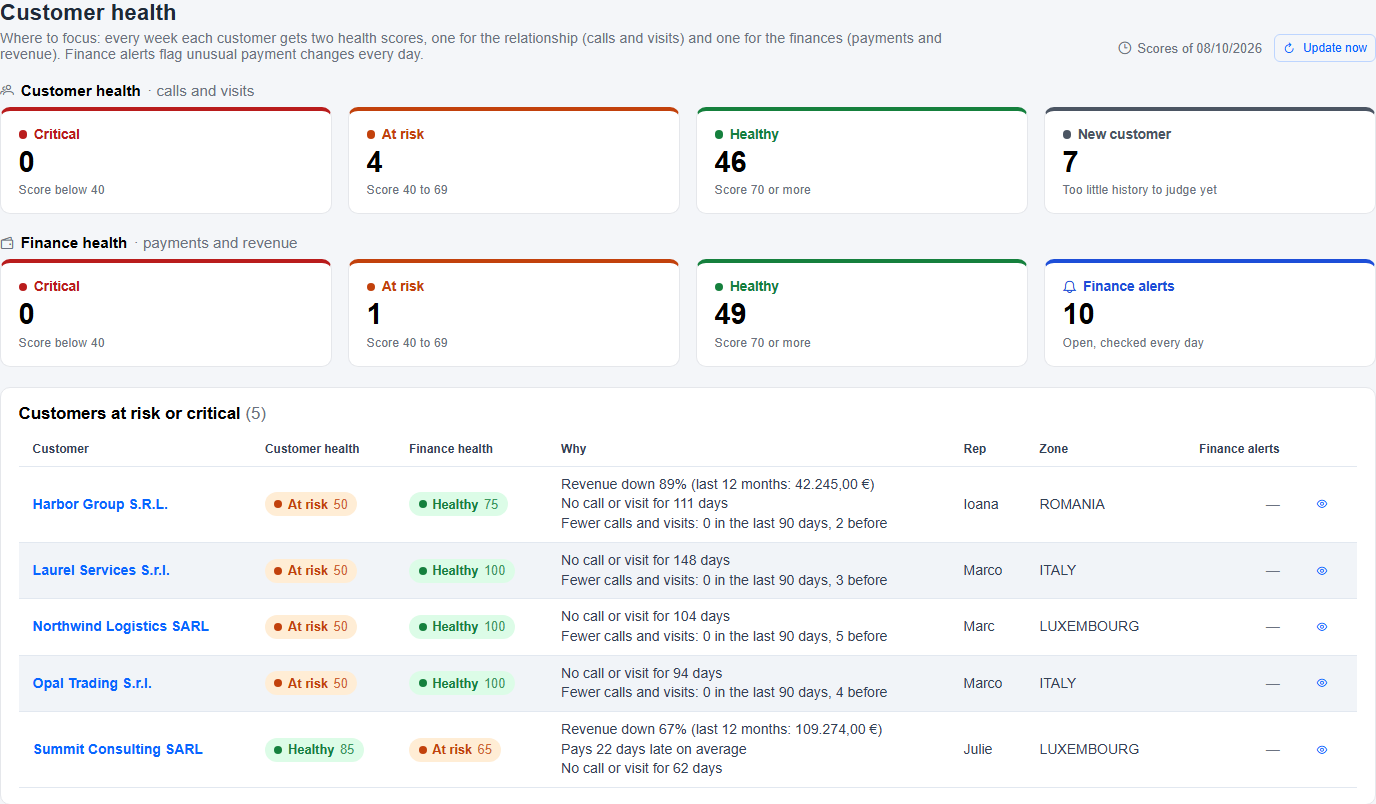This screenshot has width=1376, height=804.
Task: Open the Customer health Critical card, score below 40
Action: [166, 160]
